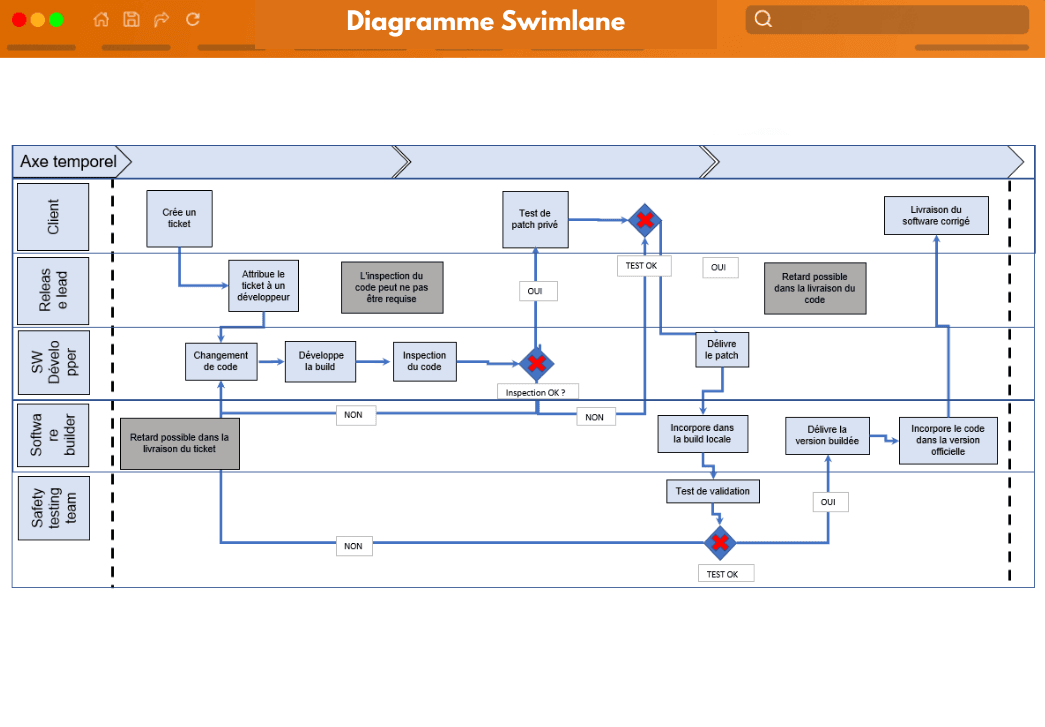Click the Share arrow icon
The height and width of the screenshot is (727, 1045).
(x=161, y=19)
